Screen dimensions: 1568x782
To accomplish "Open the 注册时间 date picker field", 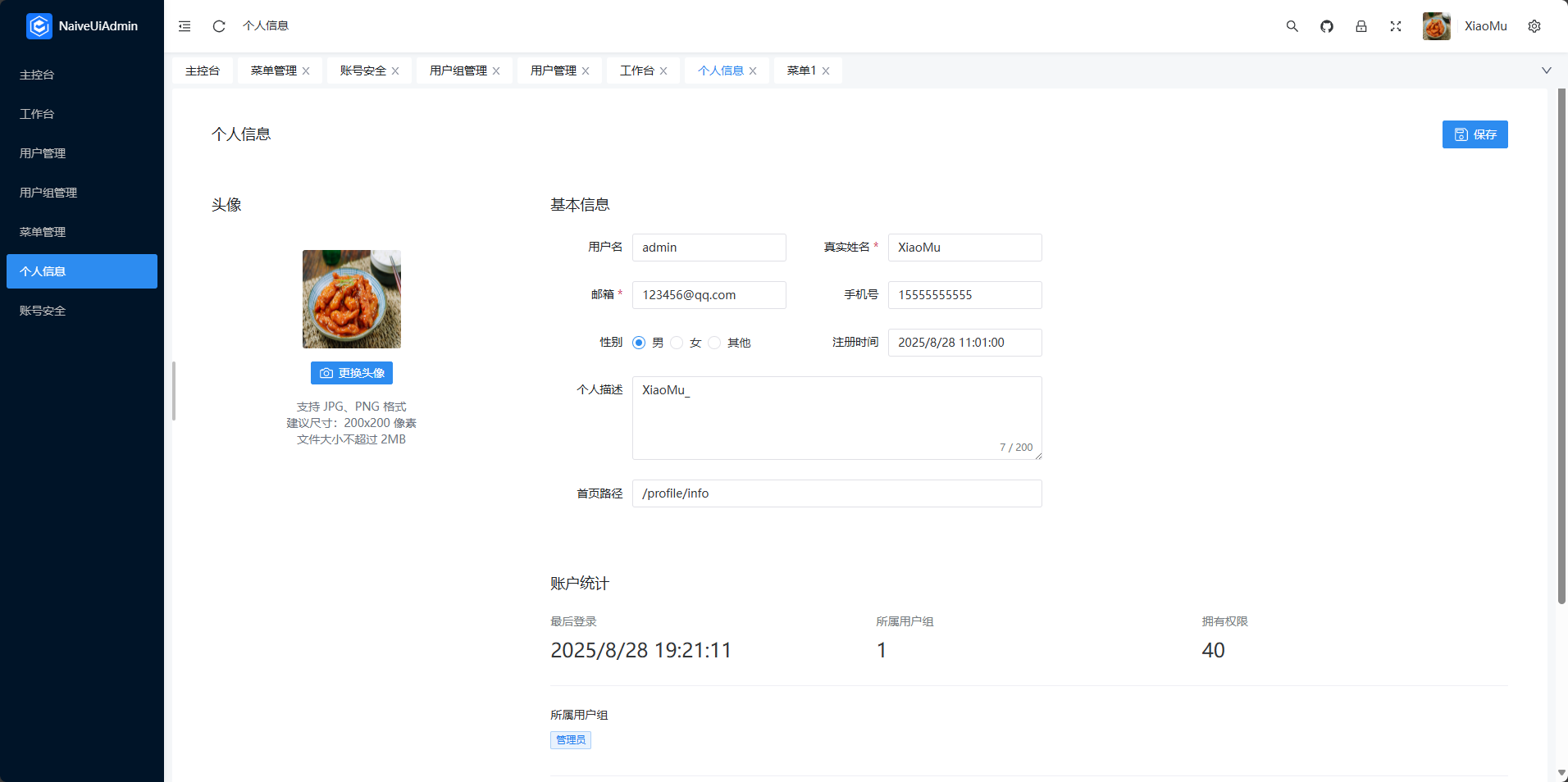I will 964,343.
